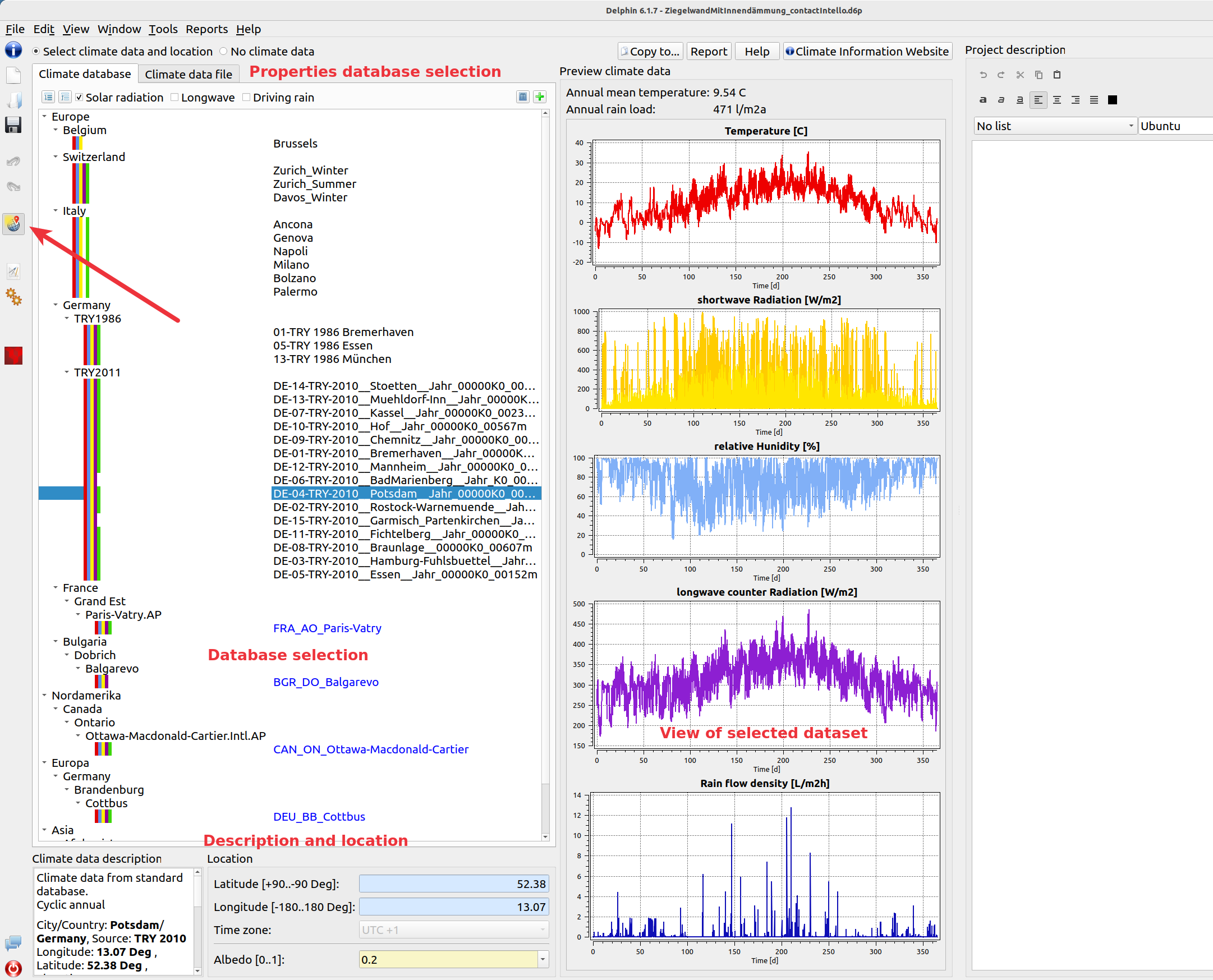The image size is (1213, 980).
Task: Open simulation settings orange gears icon
Action: point(13,296)
